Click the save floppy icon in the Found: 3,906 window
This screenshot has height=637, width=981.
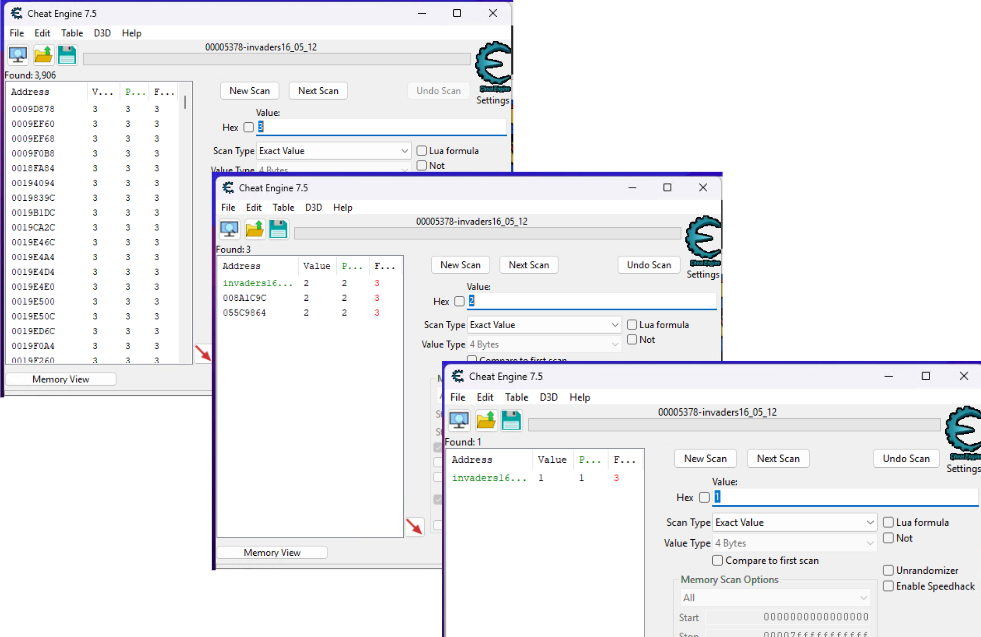pyautogui.click(x=67, y=55)
